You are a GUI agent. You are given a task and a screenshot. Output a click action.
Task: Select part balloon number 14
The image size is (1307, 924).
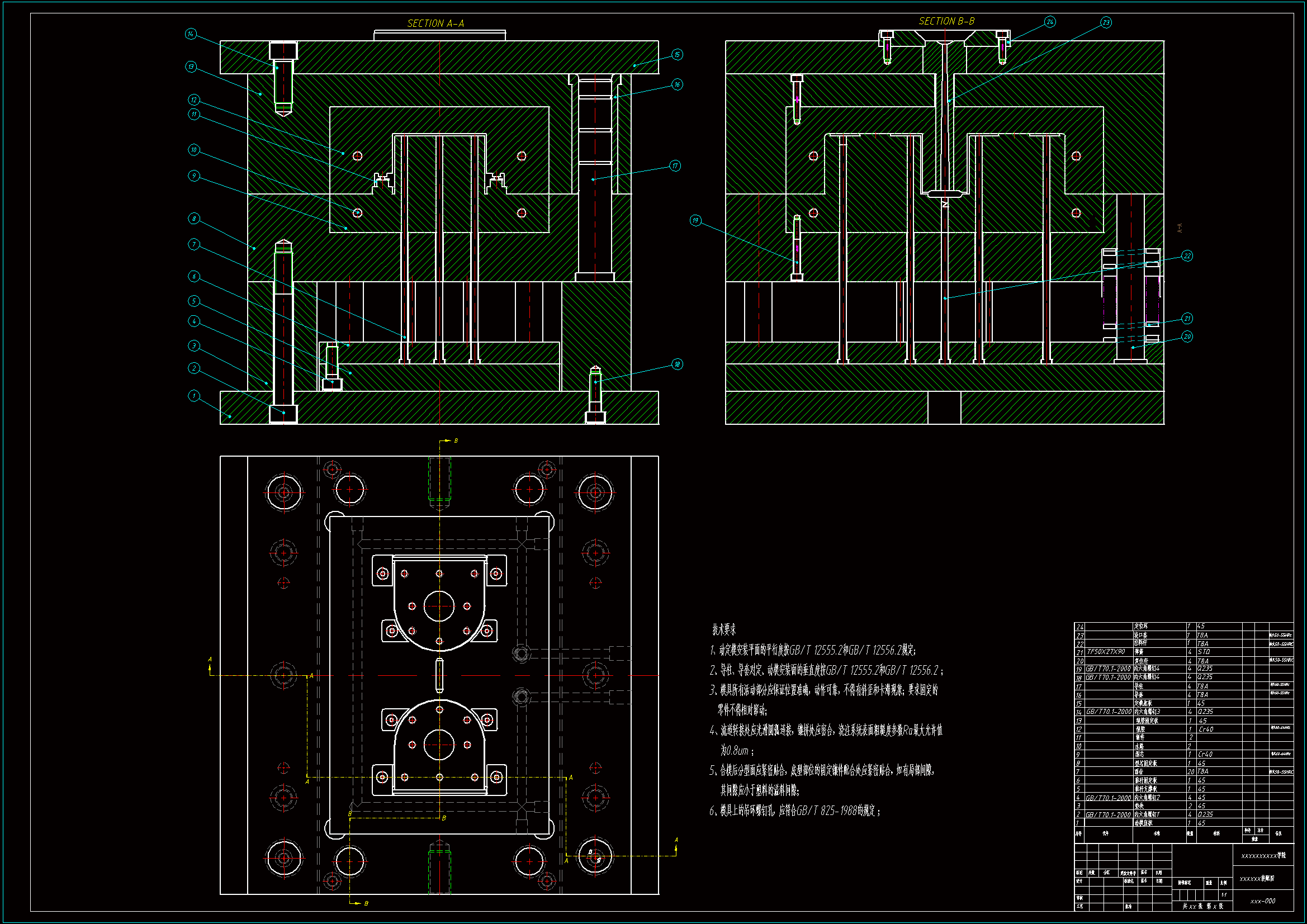click(x=191, y=34)
